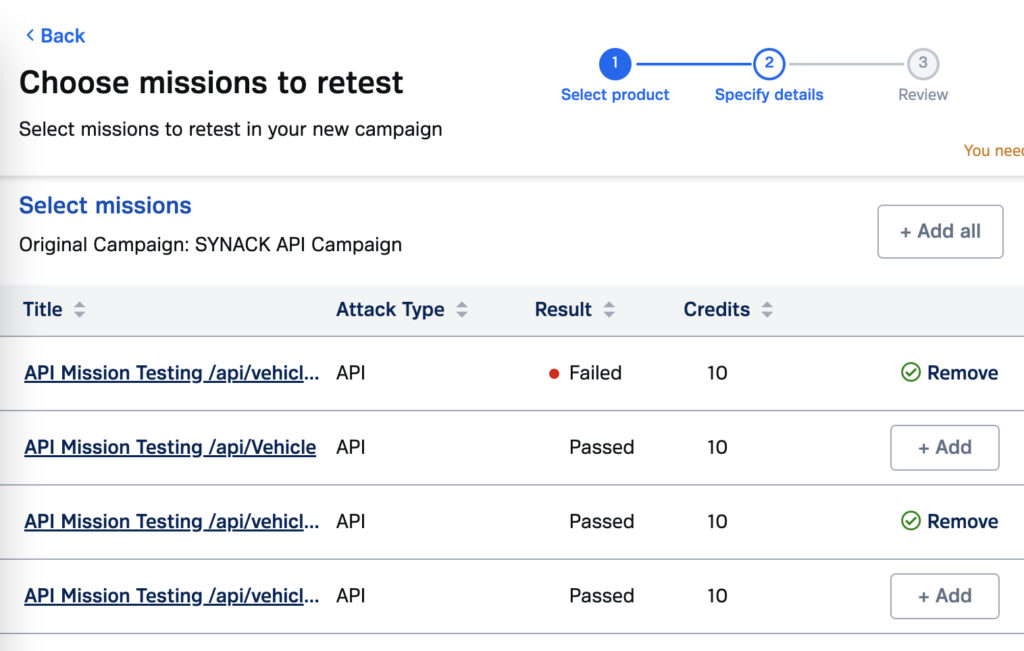This screenshot has width=1024, height=651.
Task: Sort table by Credits arrows
Action: tap(767, 310)
